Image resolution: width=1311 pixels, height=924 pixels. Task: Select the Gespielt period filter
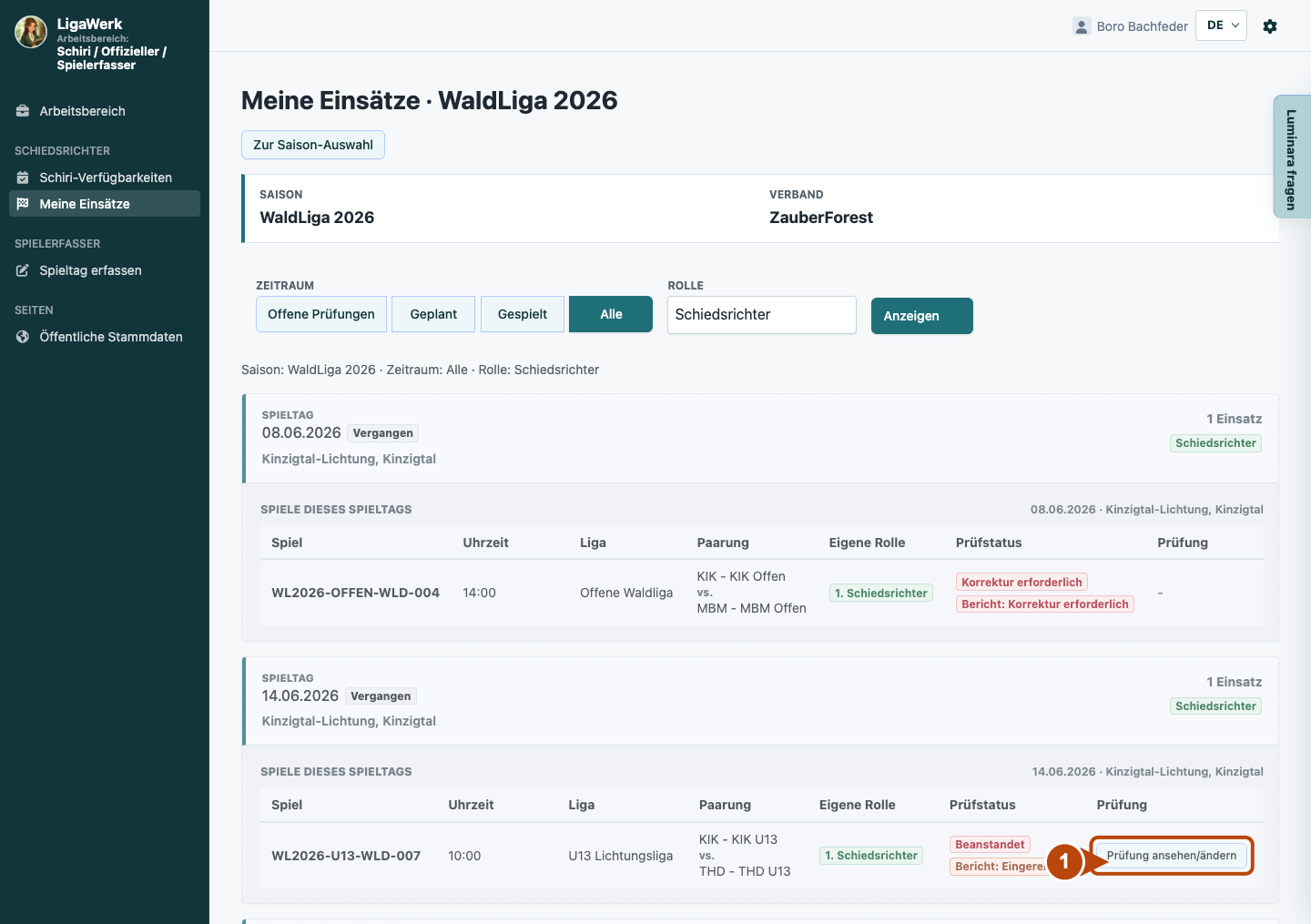coord(523,314)
